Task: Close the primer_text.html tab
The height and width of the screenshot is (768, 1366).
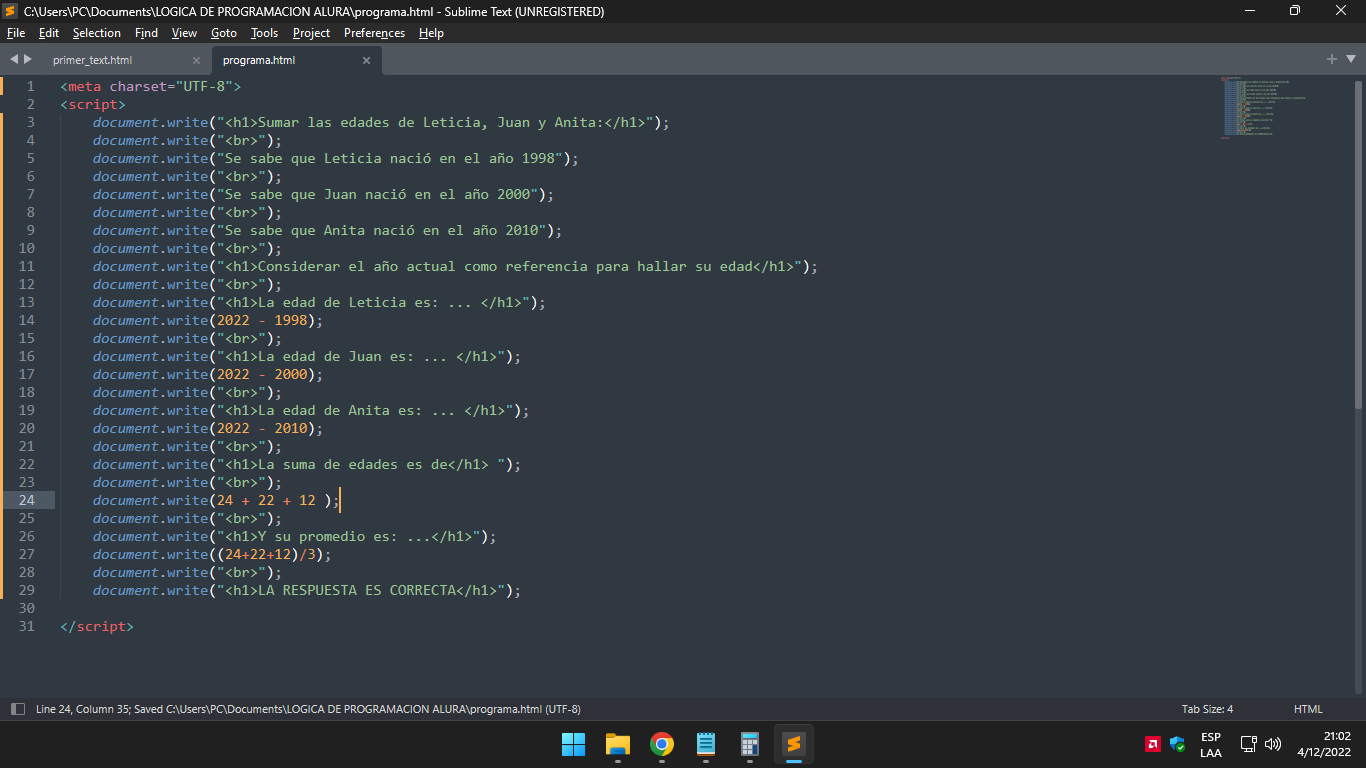Action: (x=196, y=60)
